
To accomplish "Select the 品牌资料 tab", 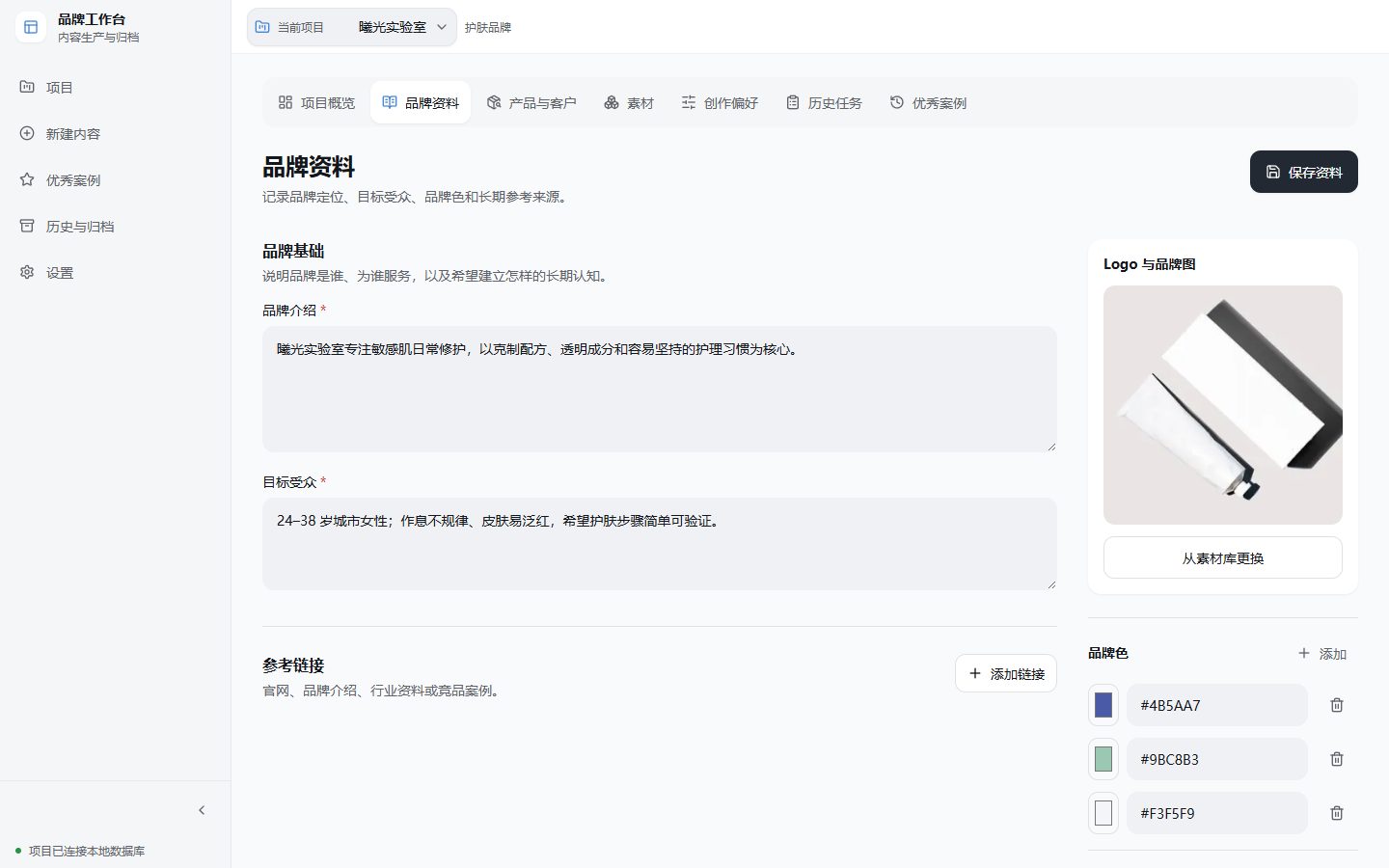I will [x=421, y=102].
